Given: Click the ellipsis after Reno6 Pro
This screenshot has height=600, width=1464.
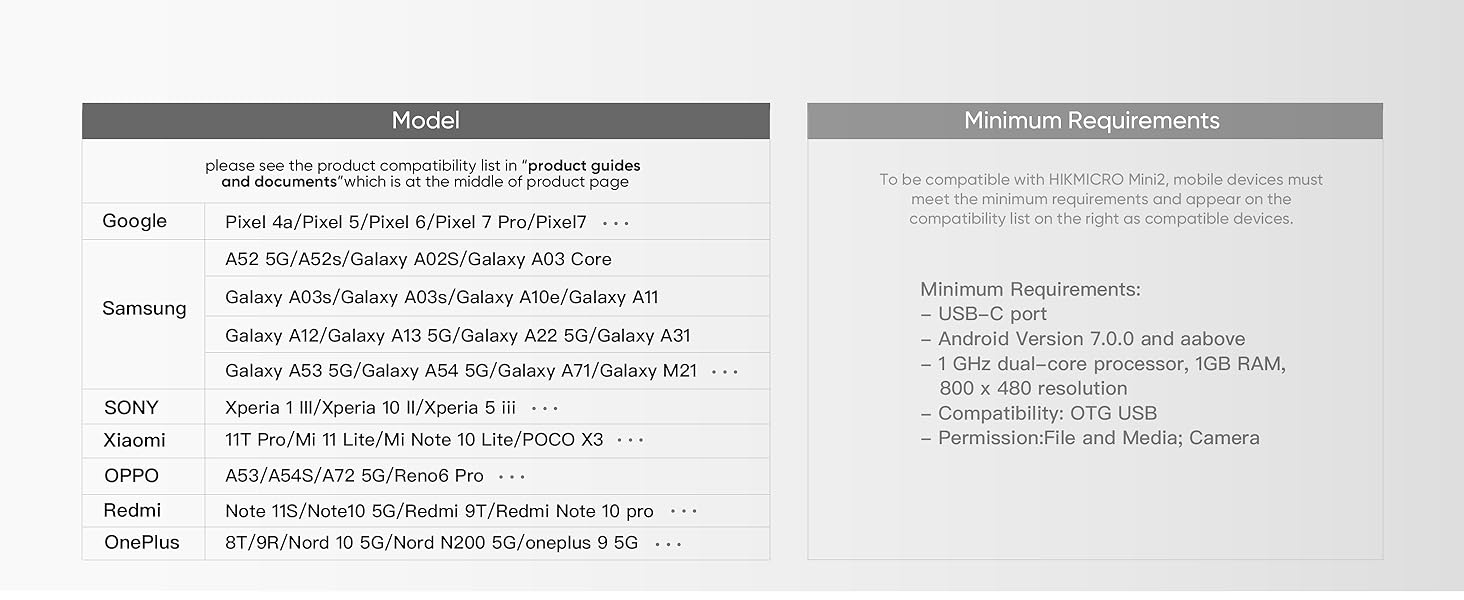Looking at the screenshot, I should (511, 477).
